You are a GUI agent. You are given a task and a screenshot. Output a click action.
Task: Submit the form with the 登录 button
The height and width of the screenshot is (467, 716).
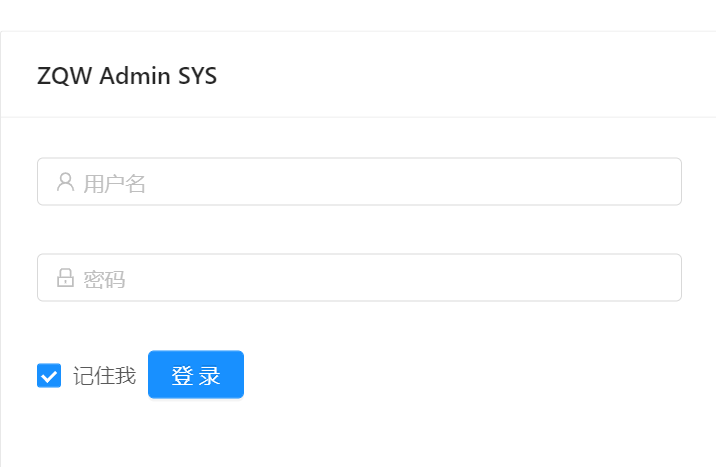coord(196,375)
